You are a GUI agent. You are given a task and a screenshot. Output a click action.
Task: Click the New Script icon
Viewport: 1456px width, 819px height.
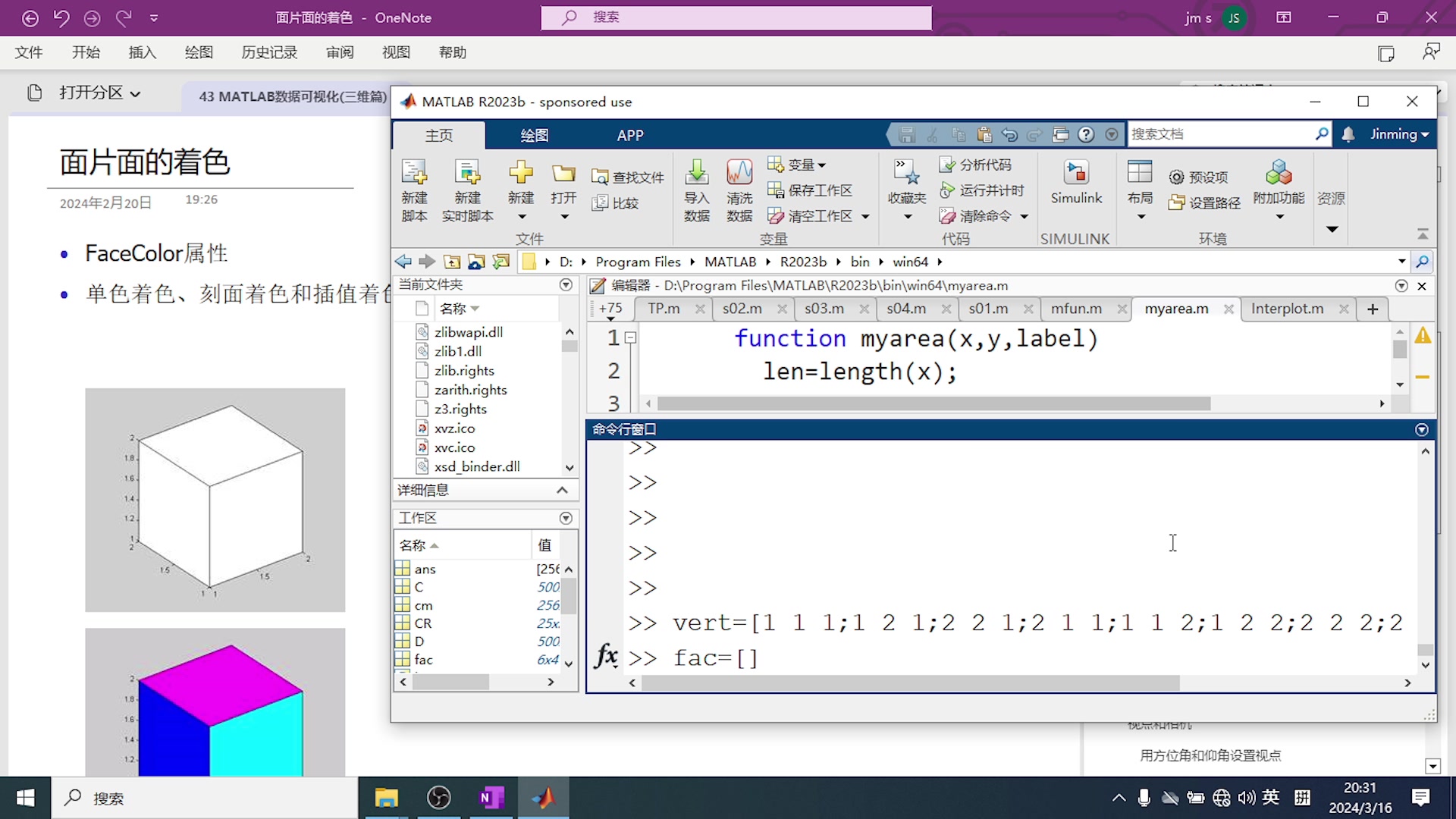414,174
